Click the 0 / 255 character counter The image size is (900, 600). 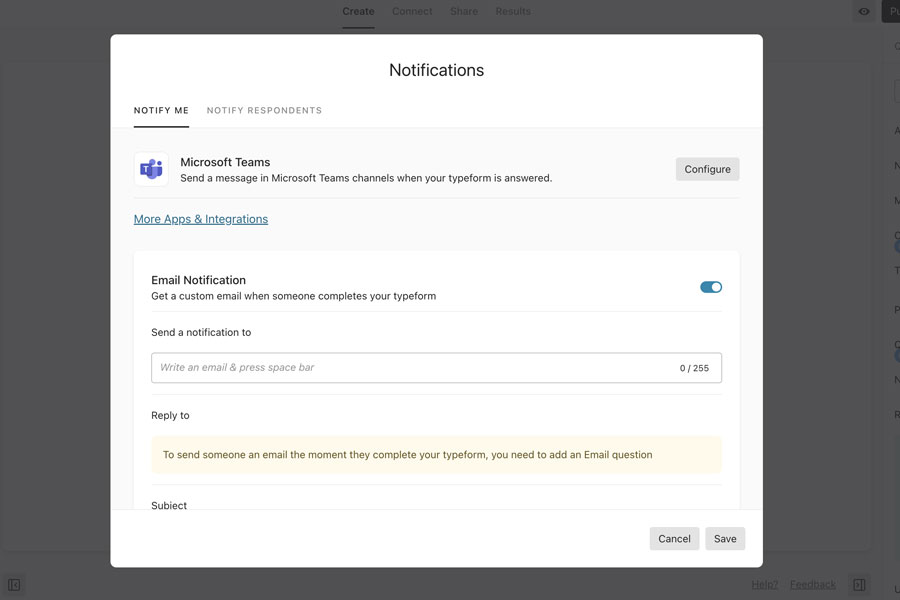pyautogui.click(x=694, y=368)
